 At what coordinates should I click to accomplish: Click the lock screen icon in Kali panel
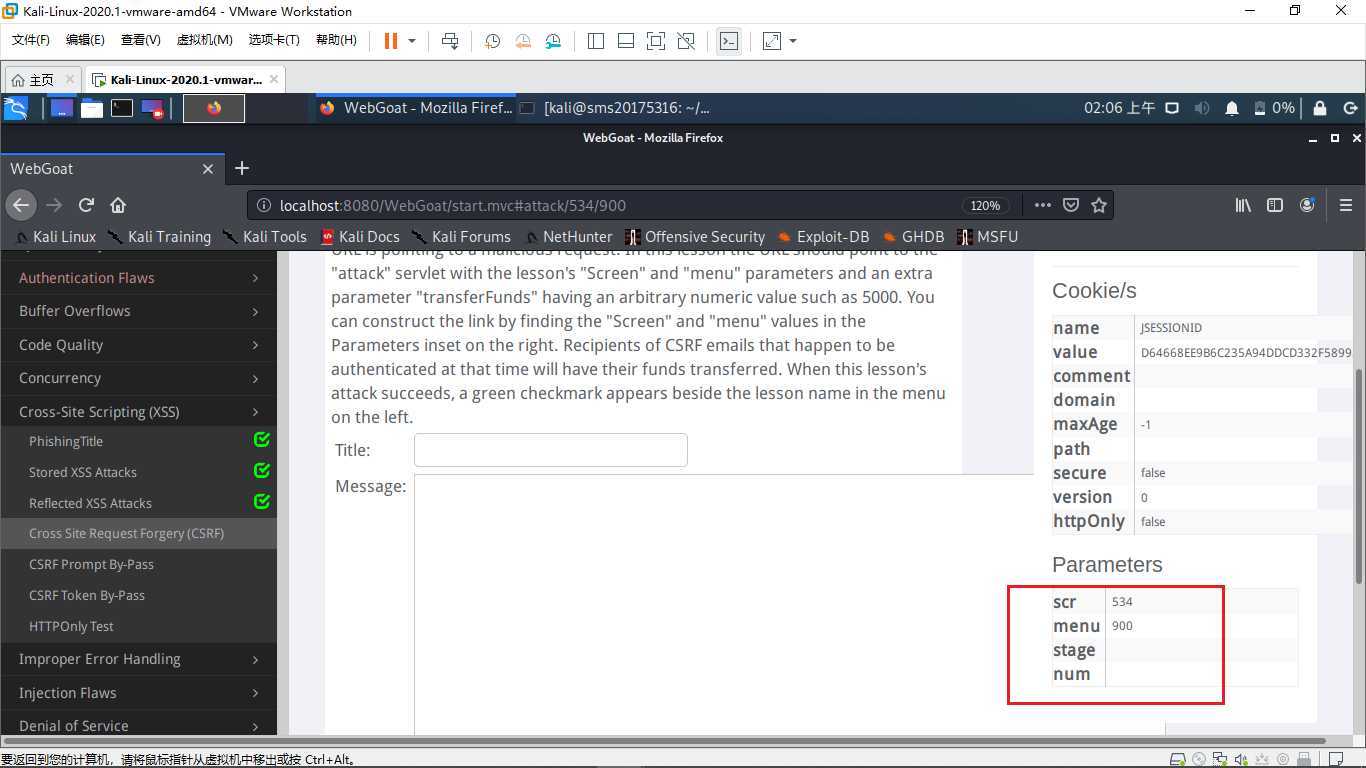click(1320, 108)
